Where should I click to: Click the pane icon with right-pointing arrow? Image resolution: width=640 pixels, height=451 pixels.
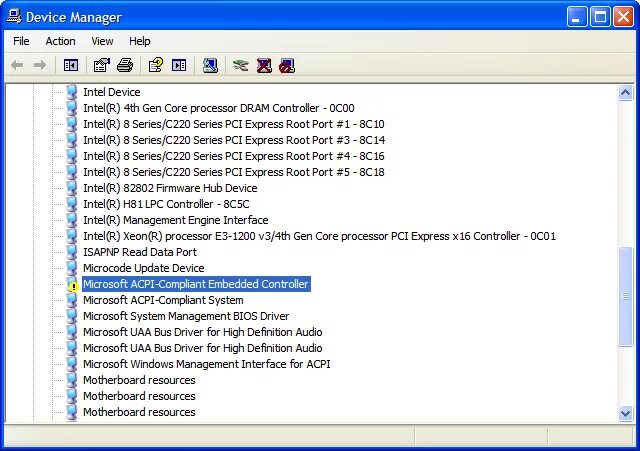click(x=179, y=65)
